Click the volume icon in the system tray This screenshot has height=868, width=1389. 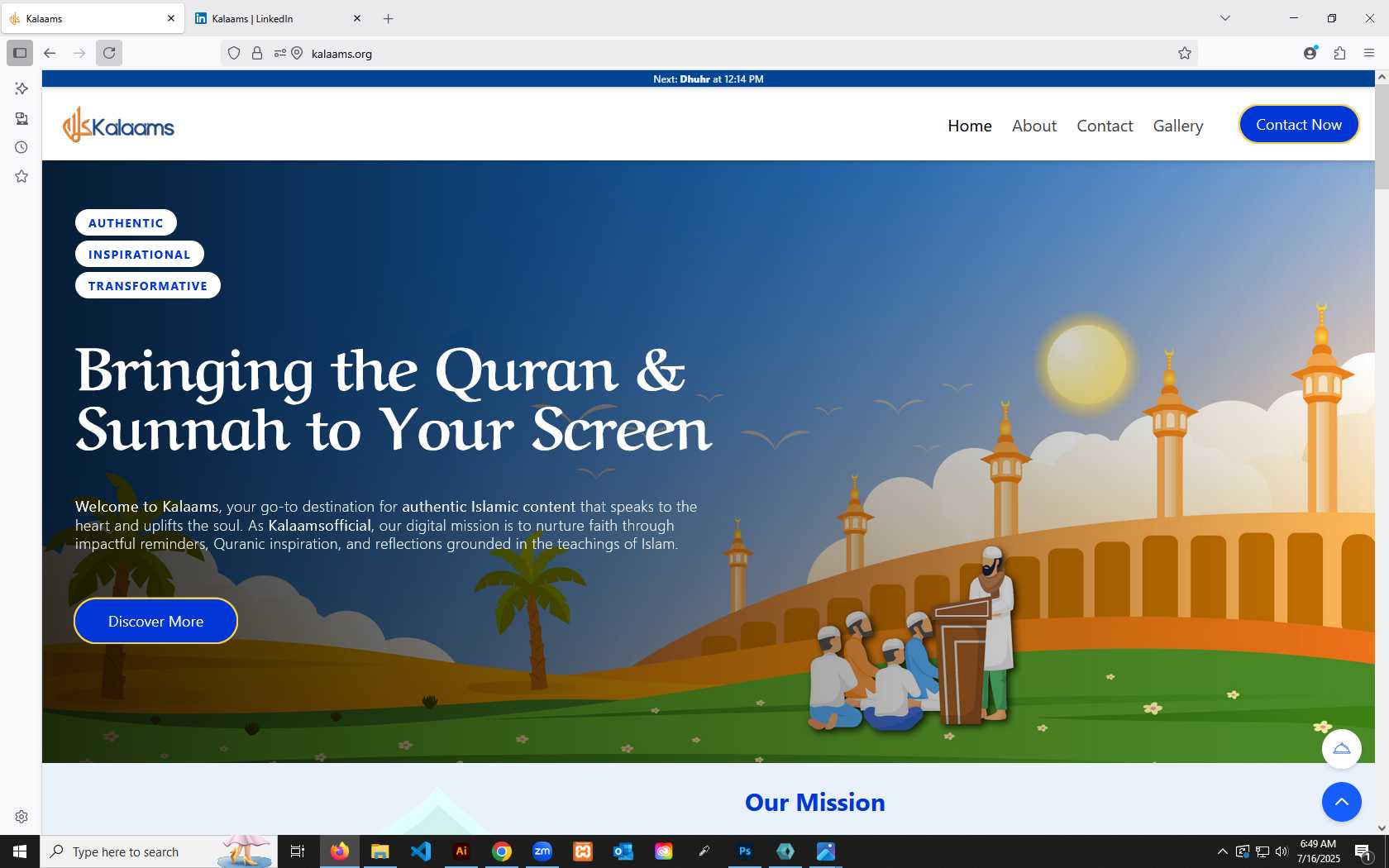click(1282, 851)
